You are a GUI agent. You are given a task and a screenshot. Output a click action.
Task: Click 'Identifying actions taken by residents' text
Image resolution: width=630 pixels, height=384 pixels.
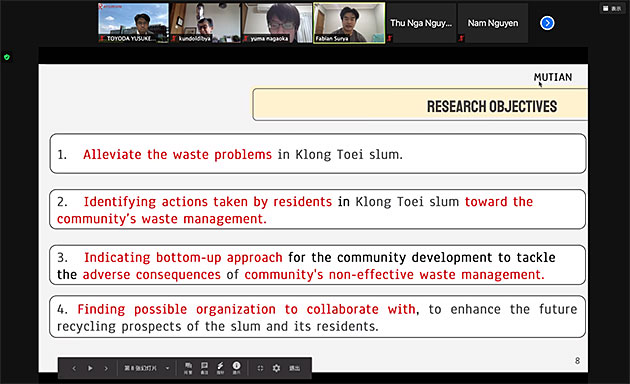coord(208,202)
